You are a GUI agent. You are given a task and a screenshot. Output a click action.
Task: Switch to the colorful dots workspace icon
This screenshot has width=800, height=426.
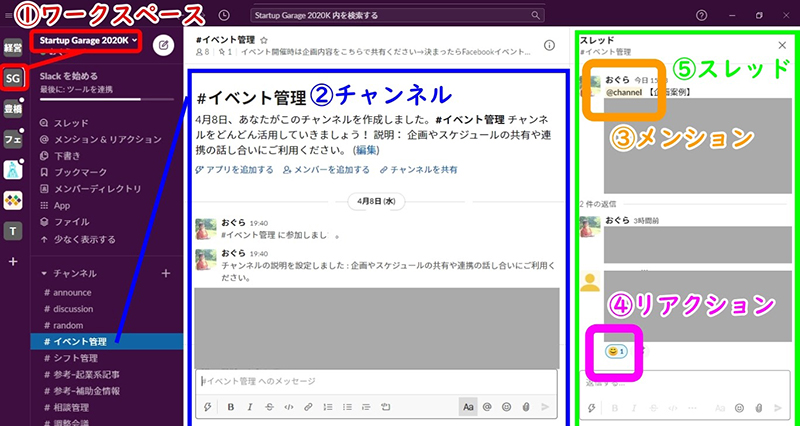[x=13, y=201]
